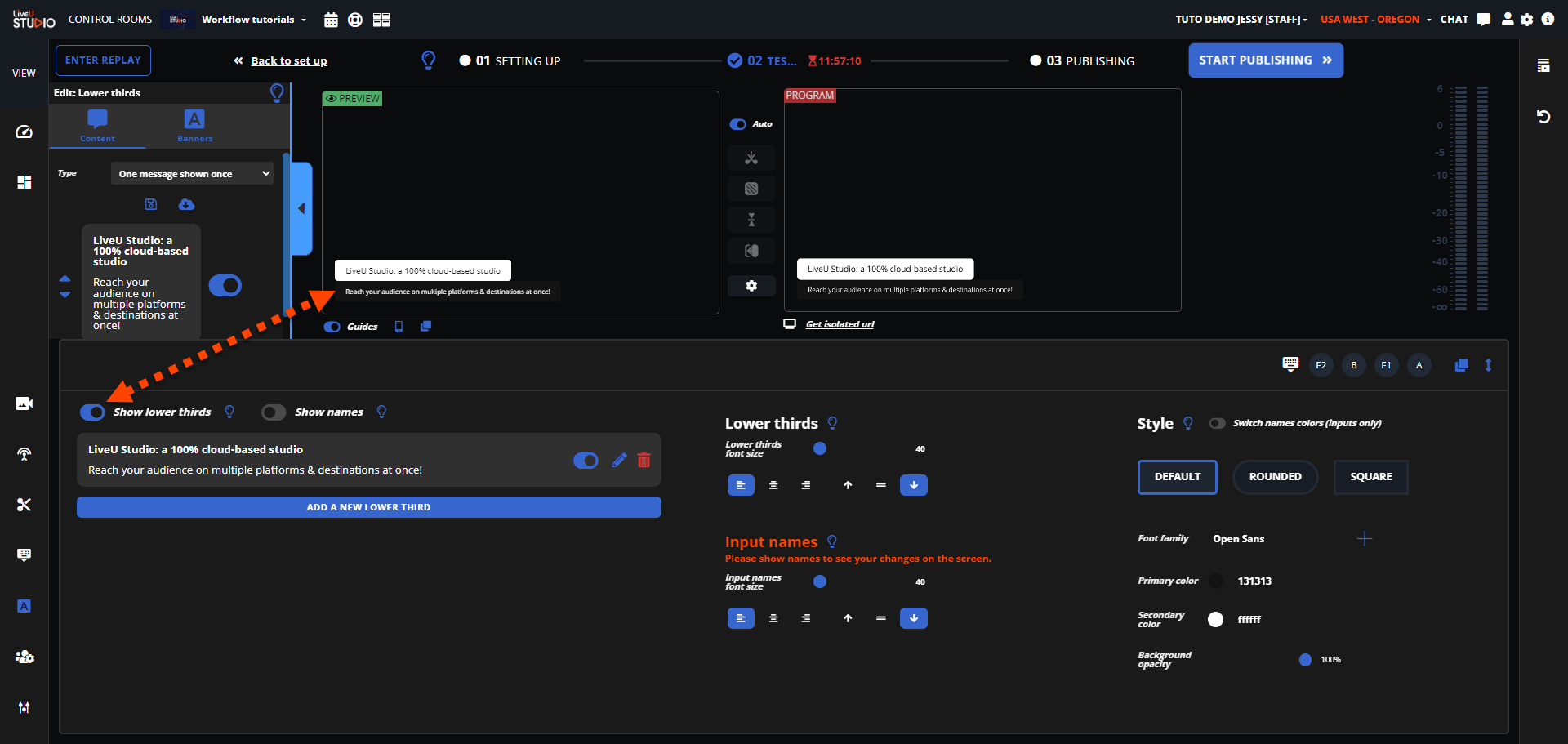The width and height of the screenshot is (1568, 744).
Task: Toggle LiveU Studio lower third row switch
Action: (586, 461)
